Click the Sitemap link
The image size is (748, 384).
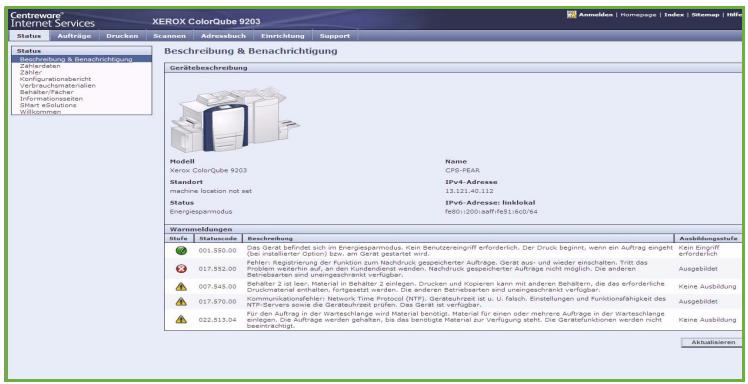point(705,15)
